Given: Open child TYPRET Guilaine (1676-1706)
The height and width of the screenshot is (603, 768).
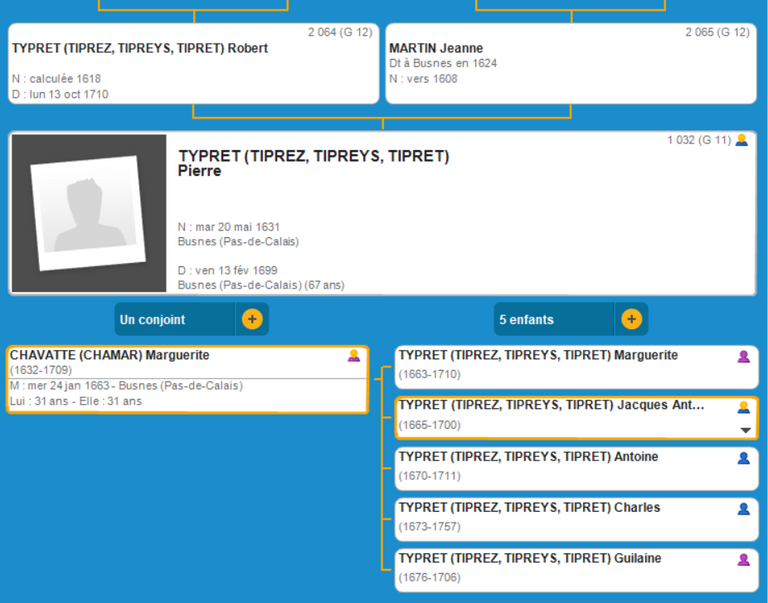Looking at the screenshot, I should point(529,559).
